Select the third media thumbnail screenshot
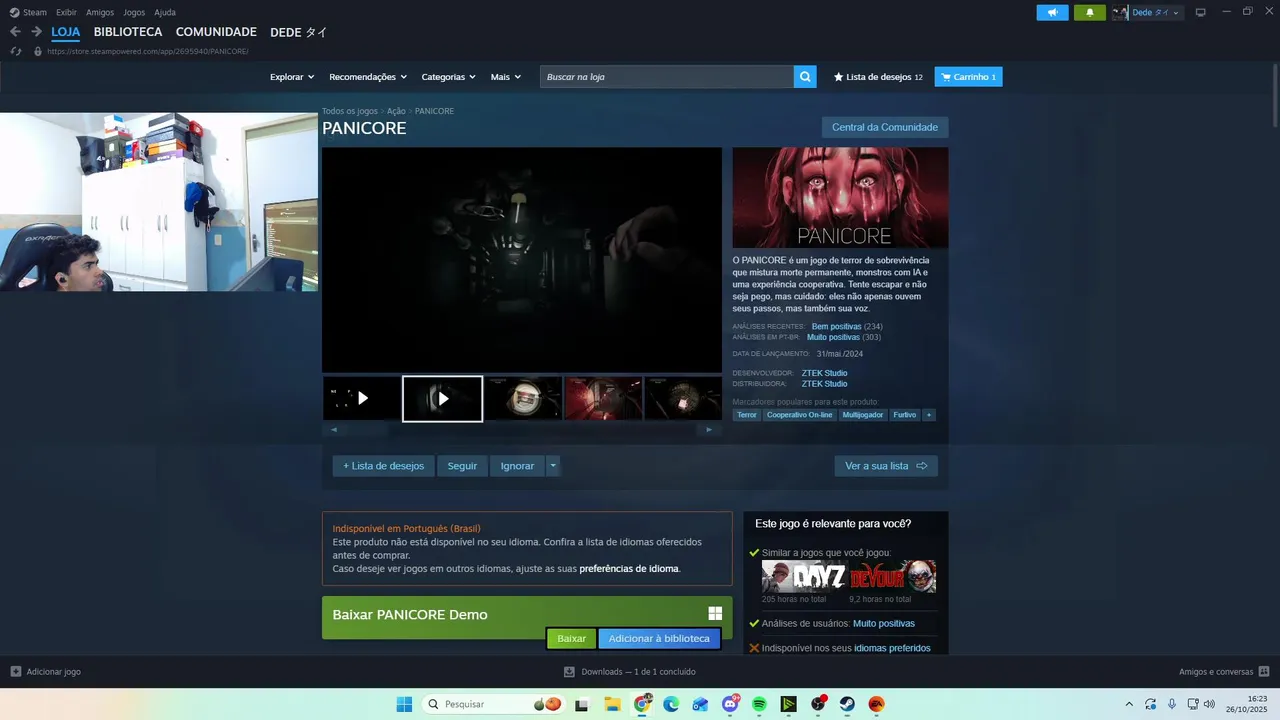This screenshot has width=1280, height=720. [x=522, y=398]
